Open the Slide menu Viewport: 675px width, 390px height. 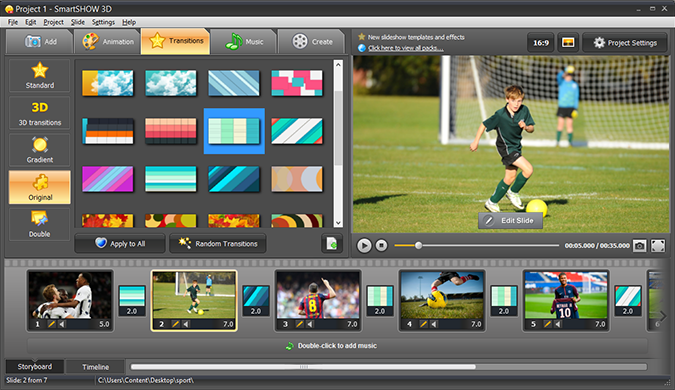pyautogui.click(x=78, y=22)
